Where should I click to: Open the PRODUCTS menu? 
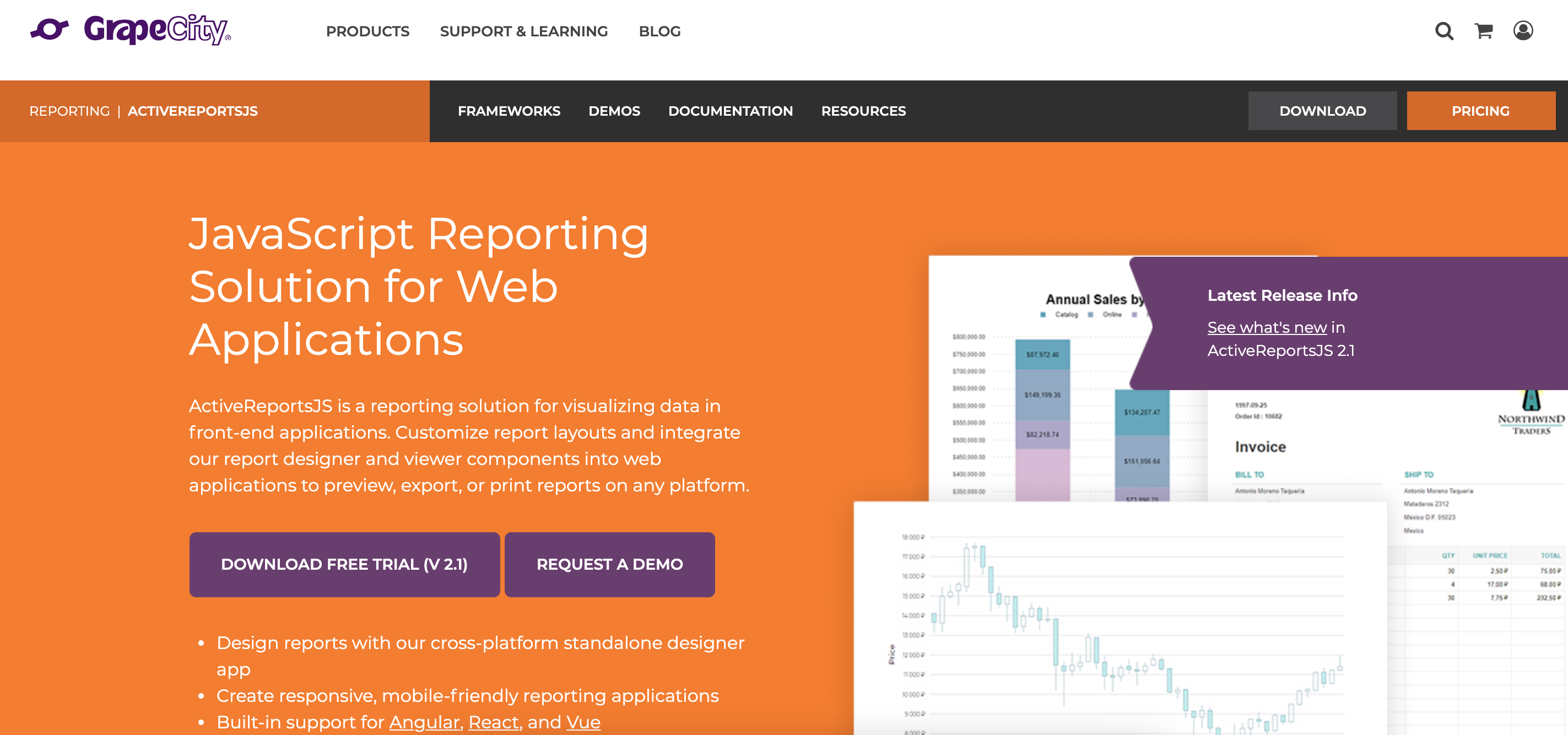click(x=367, y=31)
